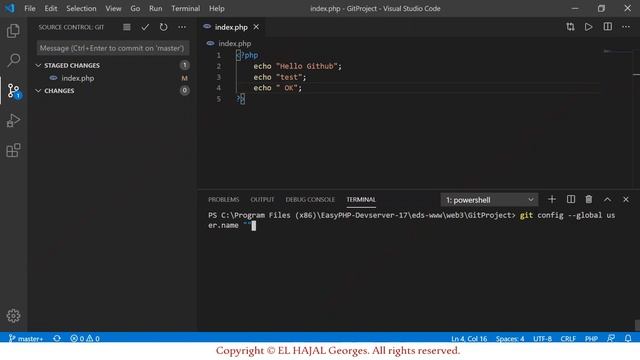Viewport: 640px width, 360px height.
Task: Commit staged changes with checkmark icon
Action: pos(145,27)
